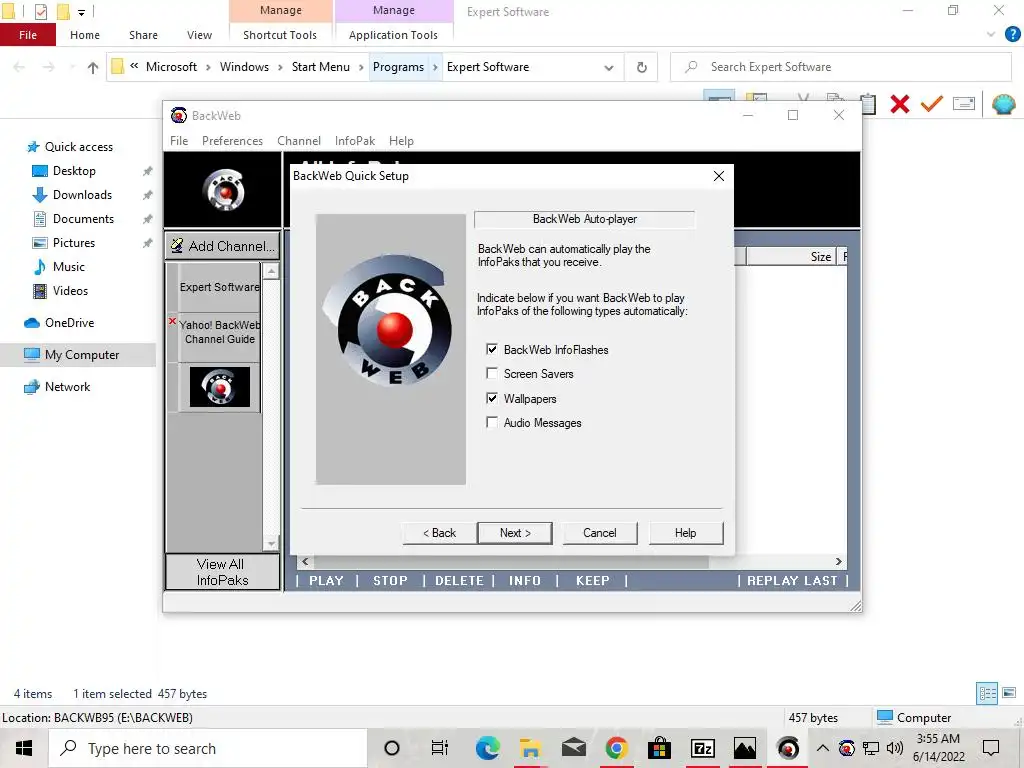This screenshot has width=1024, height=768.
Task: Click the red X delete icon in Explorer ribbon
Action: [899, 104]
